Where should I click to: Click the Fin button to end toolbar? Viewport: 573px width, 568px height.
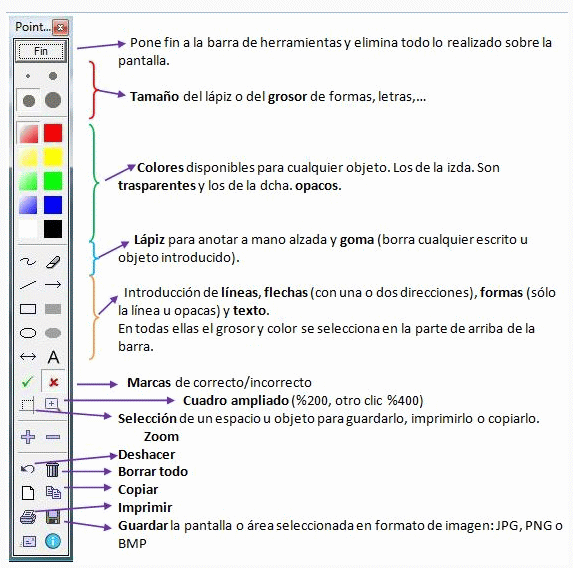[x=41, y=51]
